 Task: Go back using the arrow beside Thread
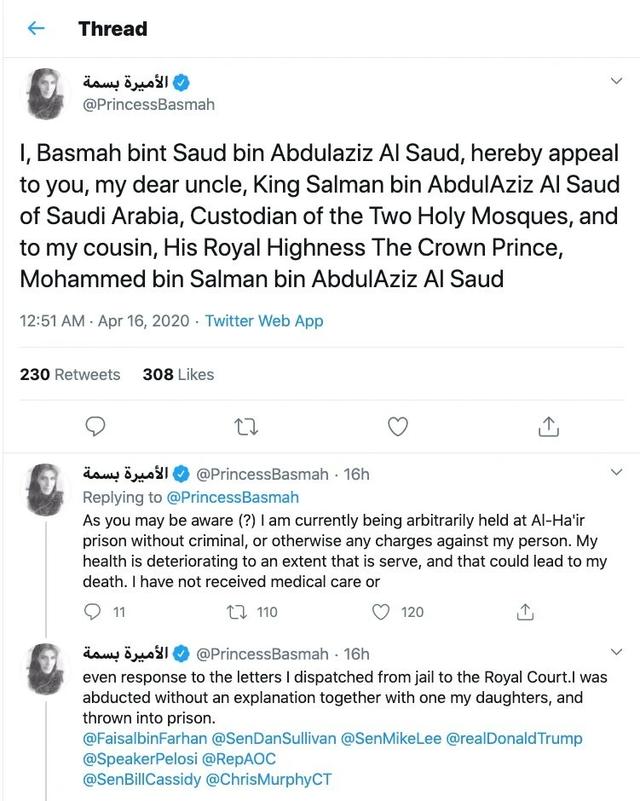[x=36, y=28]
